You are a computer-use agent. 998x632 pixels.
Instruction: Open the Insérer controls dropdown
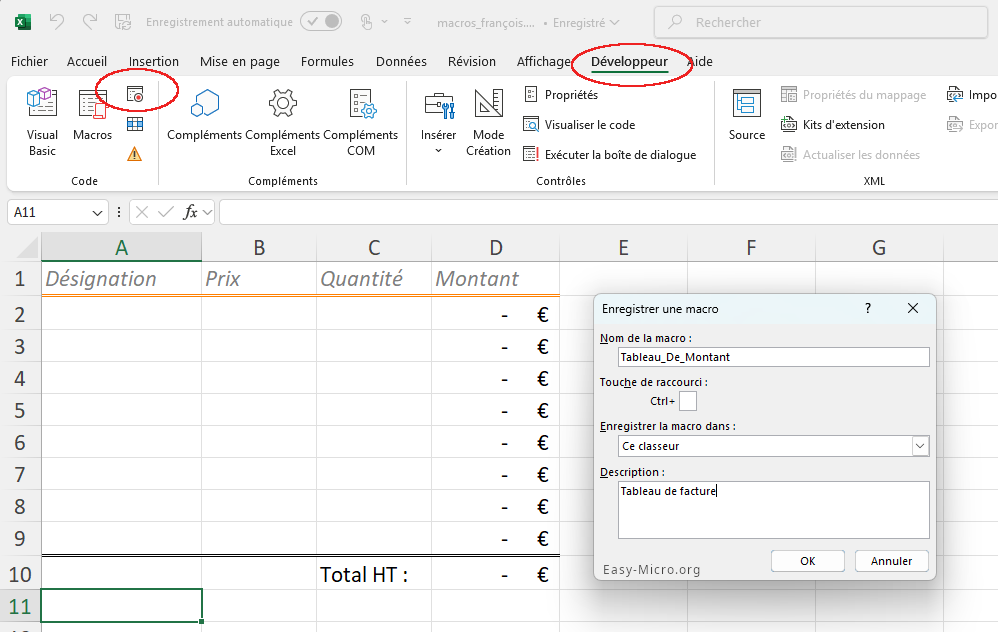(x=438, y=122)
